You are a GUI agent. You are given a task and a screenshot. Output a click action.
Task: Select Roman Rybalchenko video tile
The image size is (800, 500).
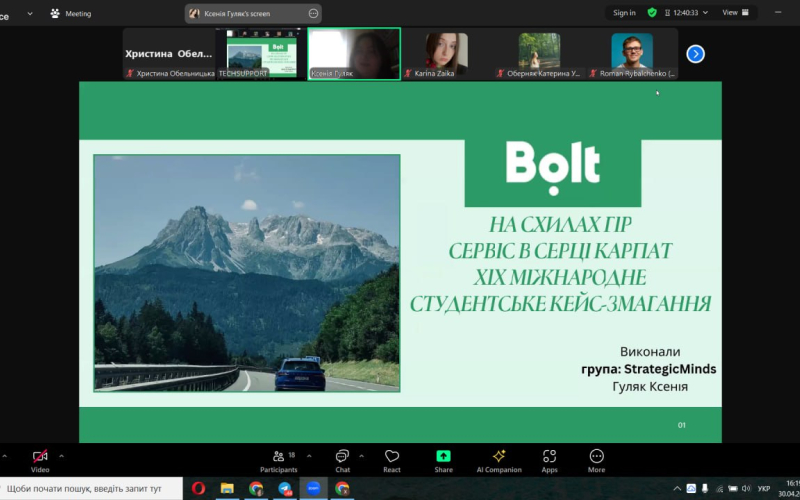[x=632, y=54]
